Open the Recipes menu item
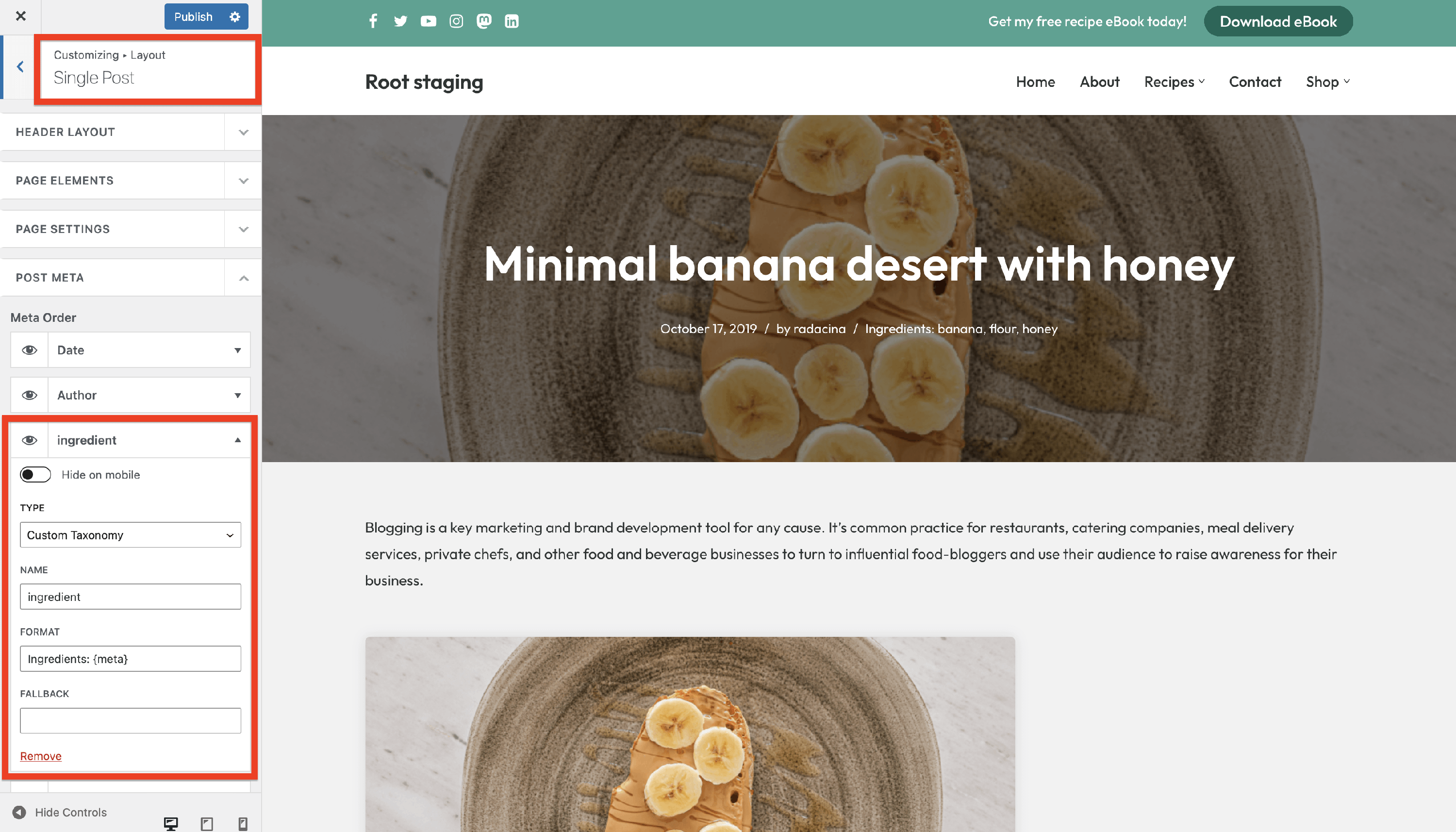 tap(1175, 82)
